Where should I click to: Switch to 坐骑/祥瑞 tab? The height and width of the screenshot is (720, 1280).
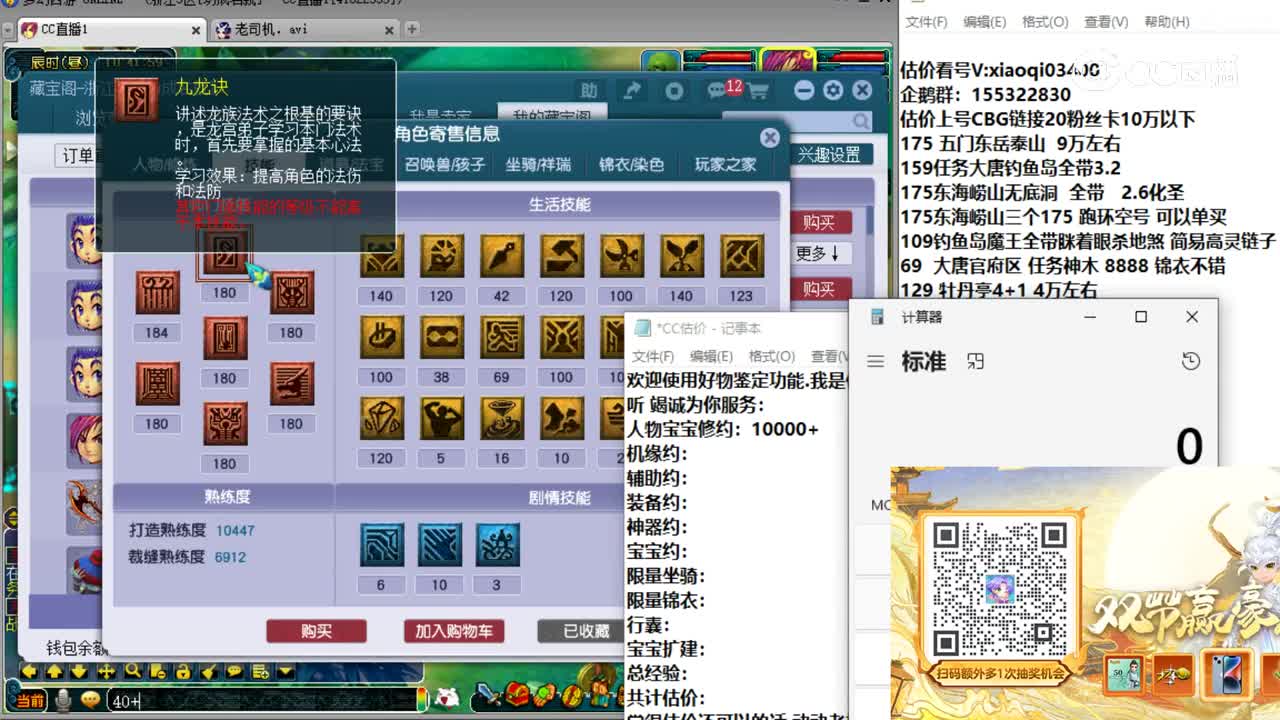538,164
